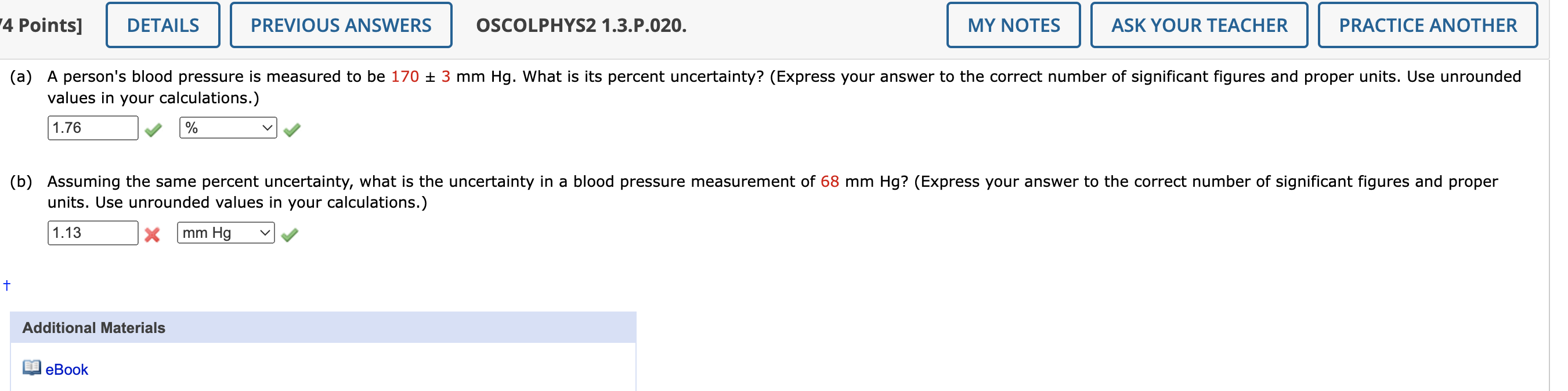Open the percent units dropdown in part (a)
The width and height of the screenshot is (1568, 391).
227,128
